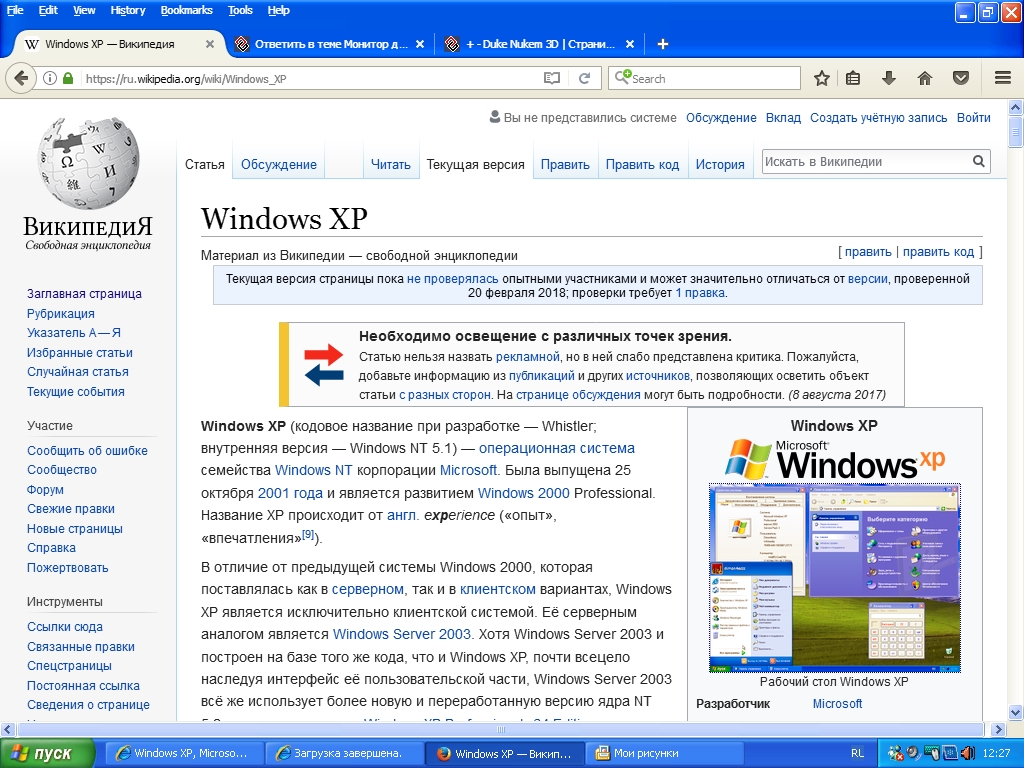Open Свежие правки sidebar link
Viewport: 1024px width, 768px height.
(71, 509)
